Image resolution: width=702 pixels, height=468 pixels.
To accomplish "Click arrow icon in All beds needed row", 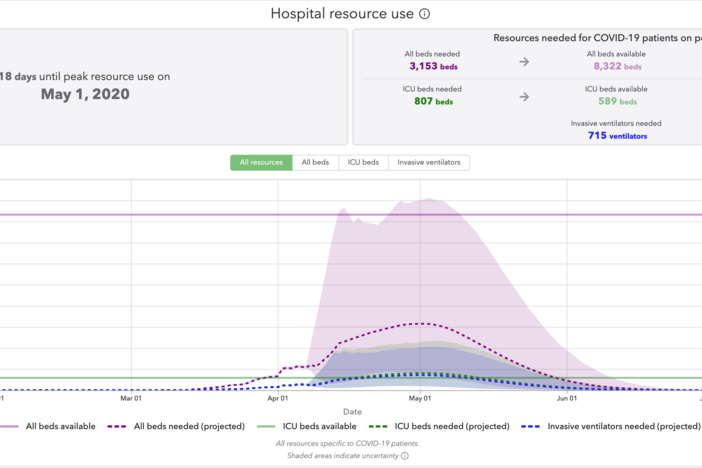I will 524,62.
